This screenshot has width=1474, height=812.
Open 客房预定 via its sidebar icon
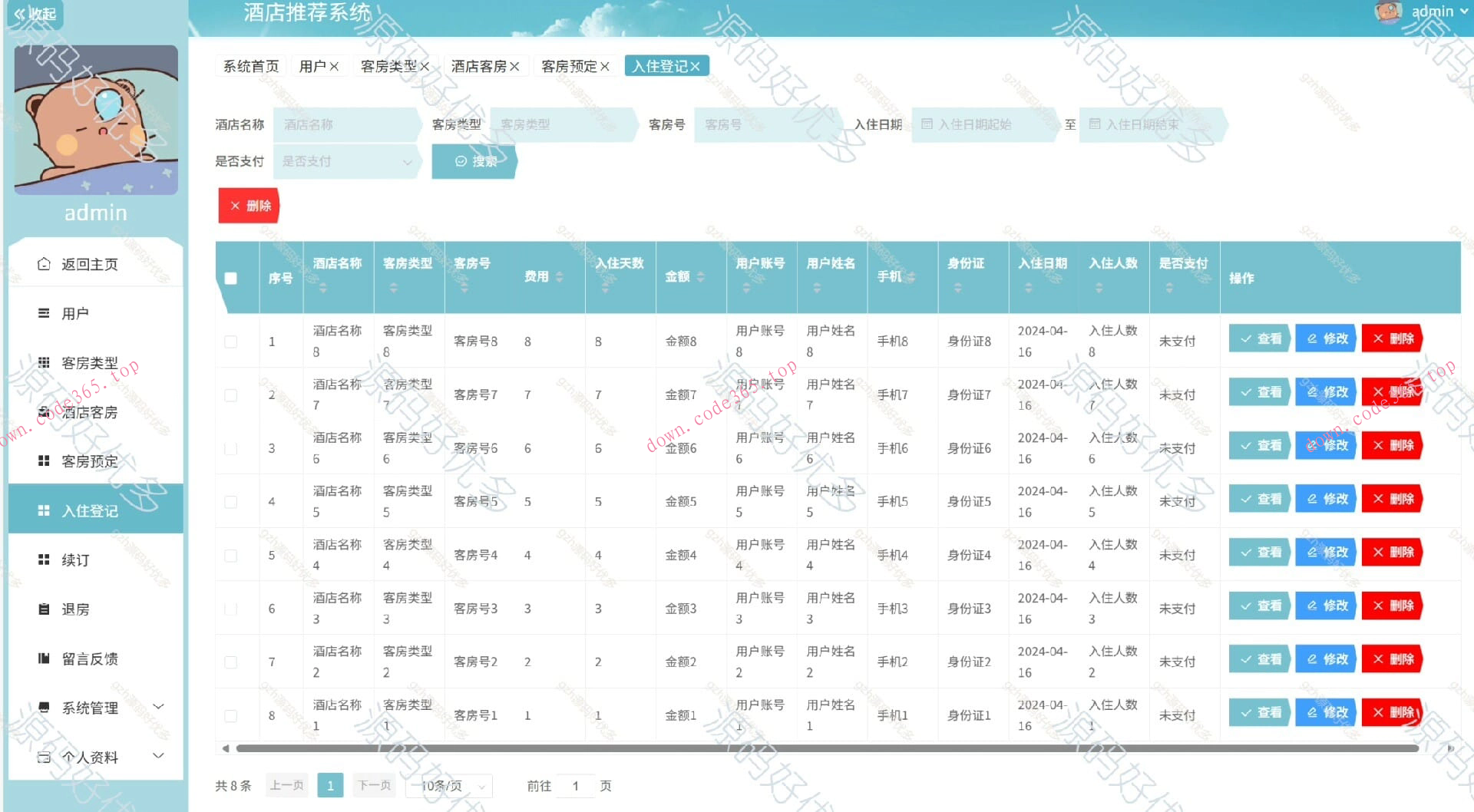point(44,460)
